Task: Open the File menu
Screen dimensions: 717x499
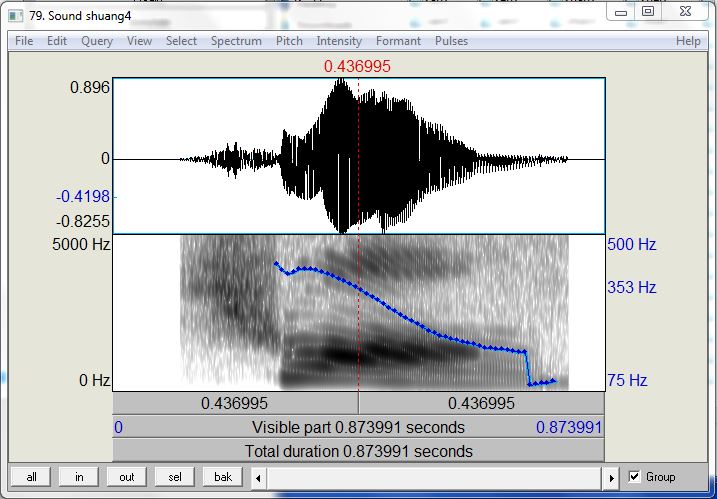Action: point(24,41)
